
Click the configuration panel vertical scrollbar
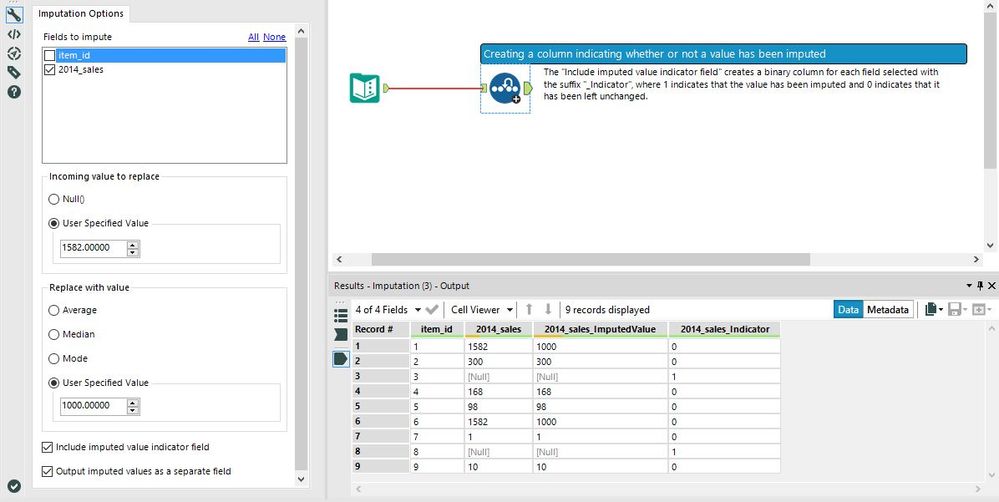click(x=302, y=255)
